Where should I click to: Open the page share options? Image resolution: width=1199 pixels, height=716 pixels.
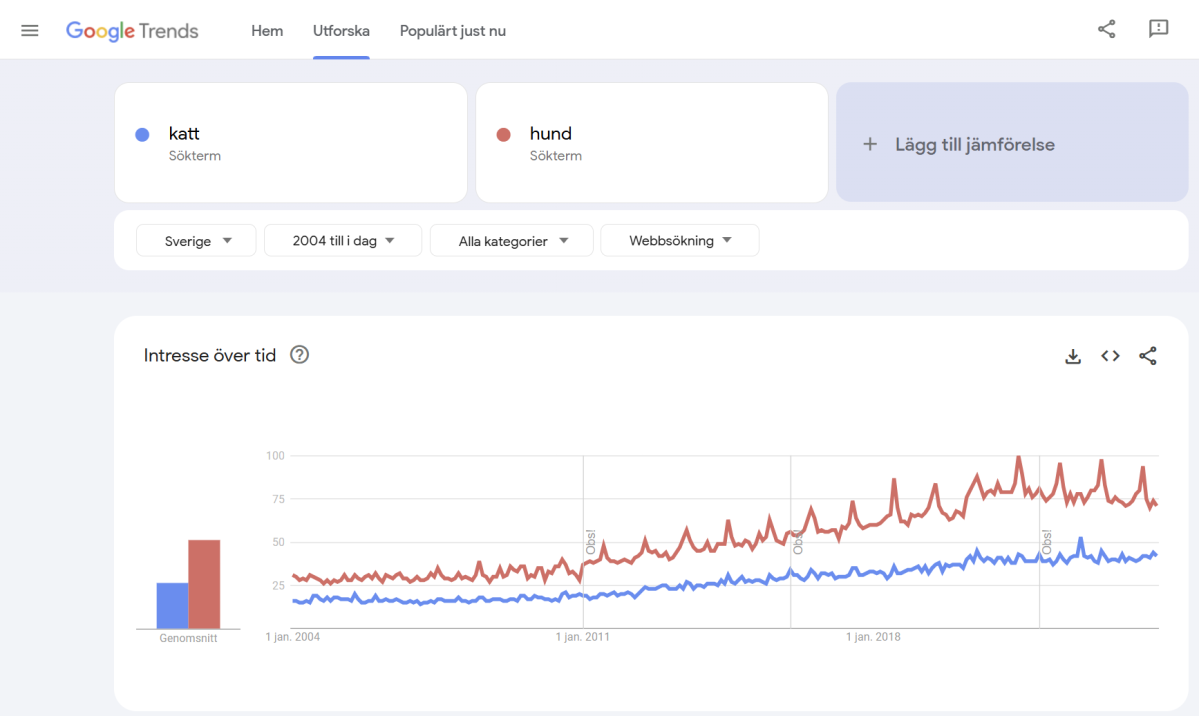[x=1106, y=29]
